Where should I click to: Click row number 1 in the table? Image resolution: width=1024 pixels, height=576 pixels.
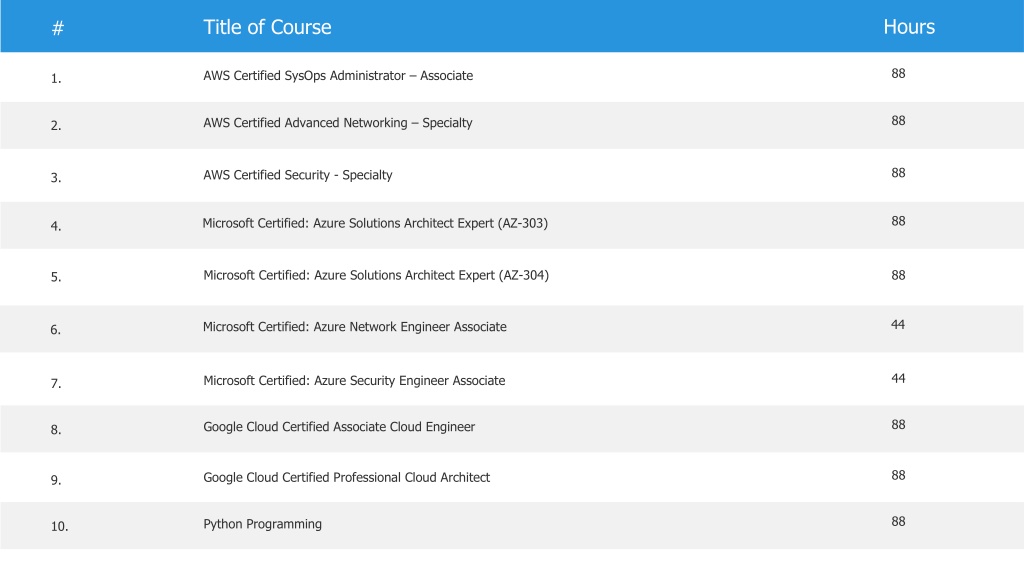tap(56, 78)
